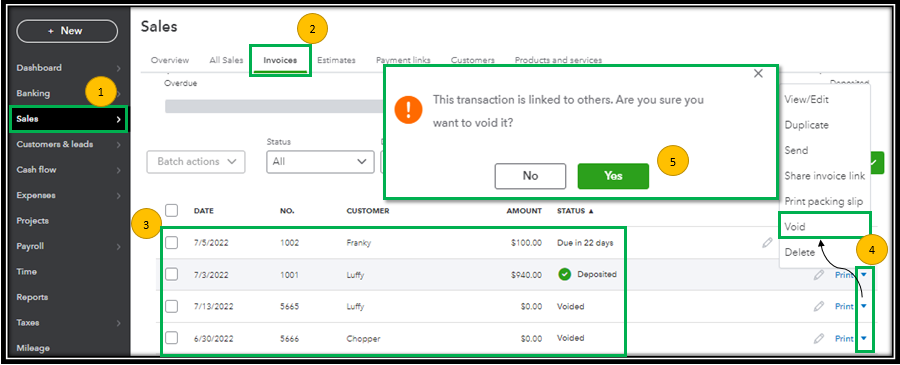This screenshot has height=365, width=900.
Task: Click pencil edit icon for invoice 5665
Action: 819,306
